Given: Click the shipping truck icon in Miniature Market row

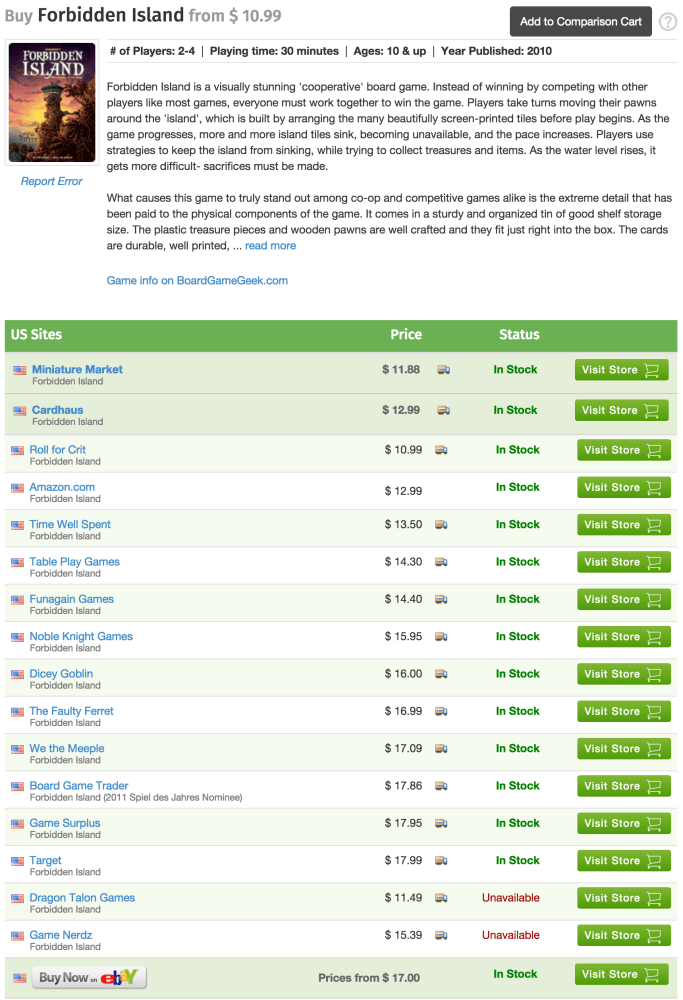Looking at the screenshot, I should pos(444,370).
